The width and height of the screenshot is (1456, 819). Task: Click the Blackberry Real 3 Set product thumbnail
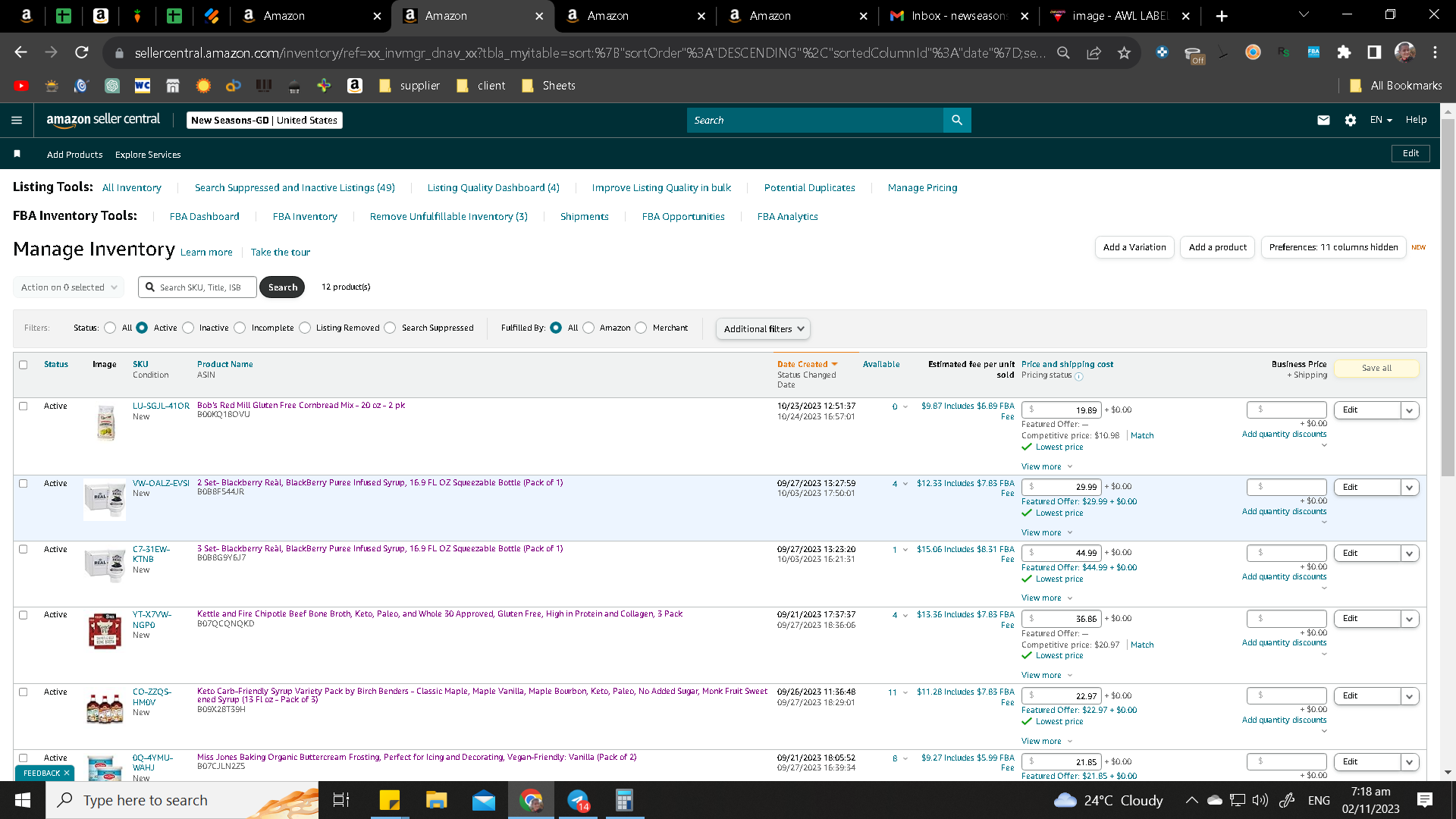[x=105, y=565]
